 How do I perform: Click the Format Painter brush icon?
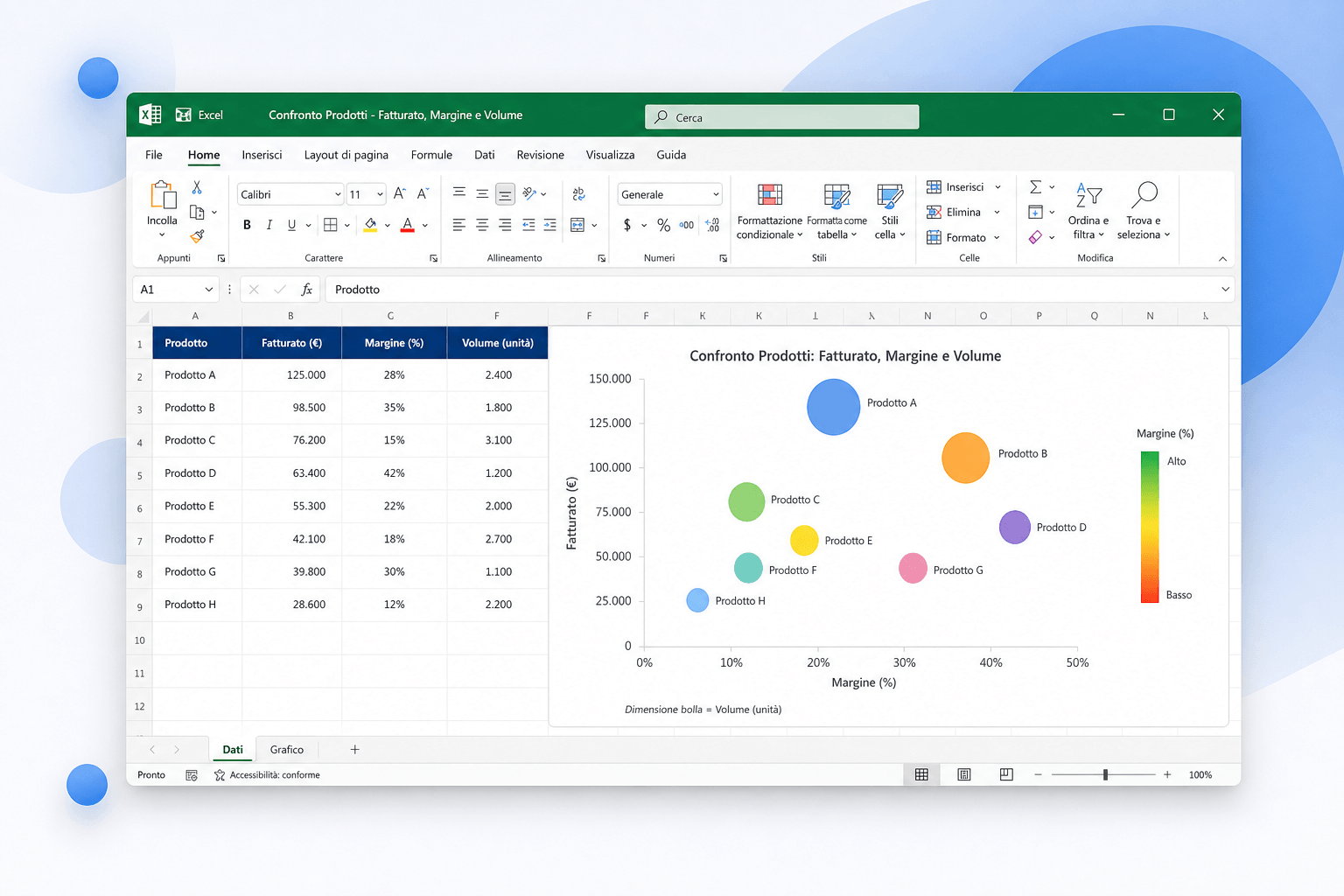pyautogui.click(x=198, y=236)
